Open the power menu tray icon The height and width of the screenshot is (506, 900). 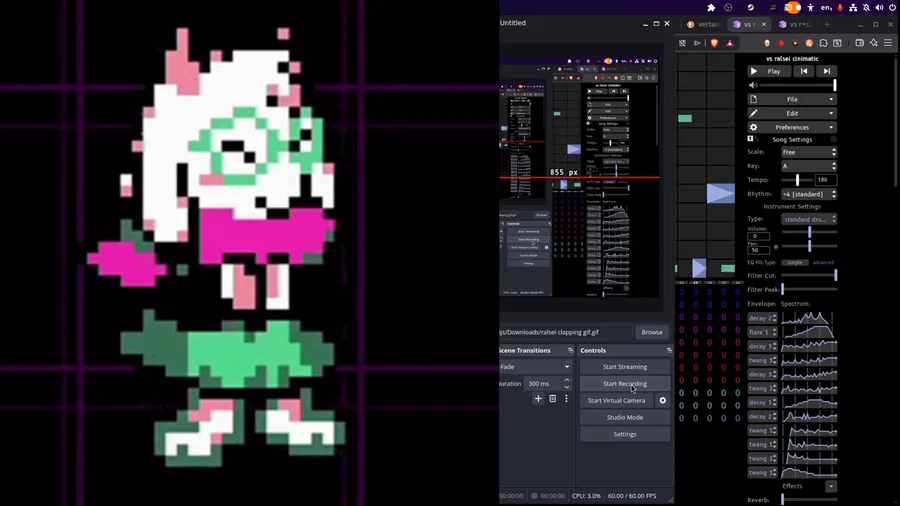(893, 7)
